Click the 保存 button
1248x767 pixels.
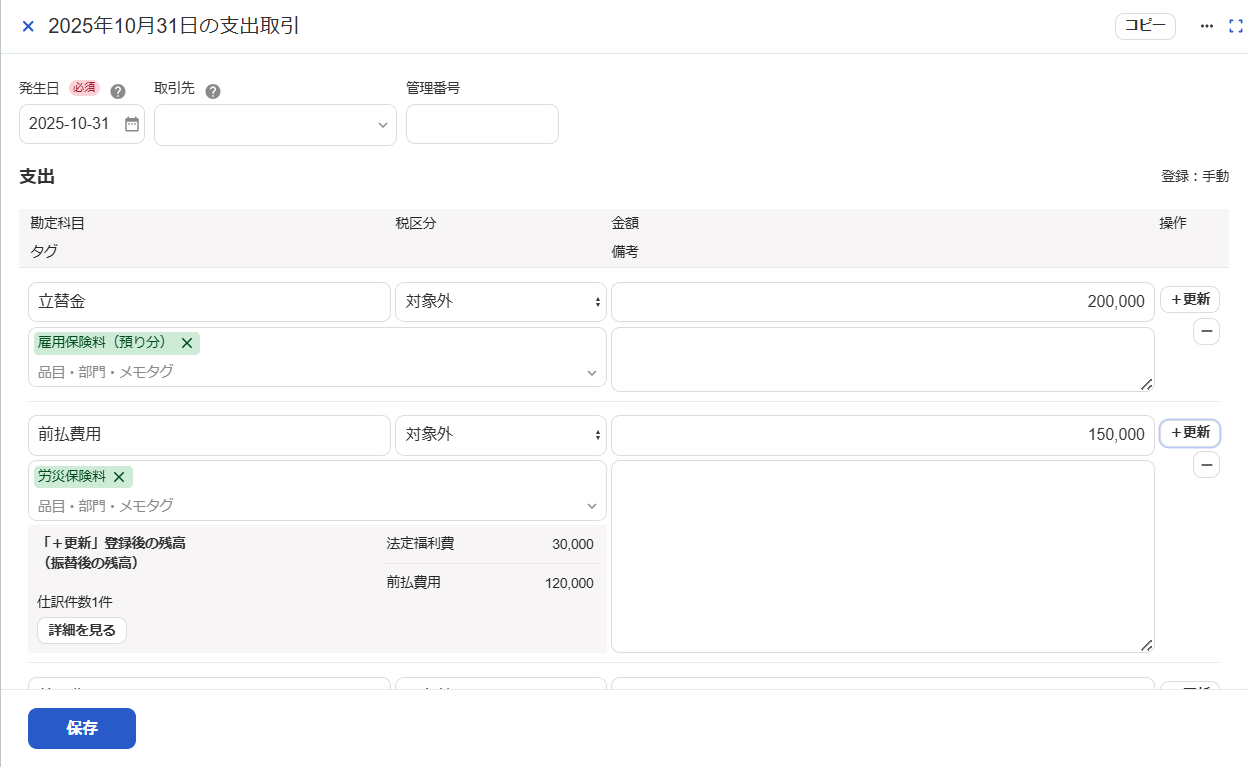pos(82,728)
